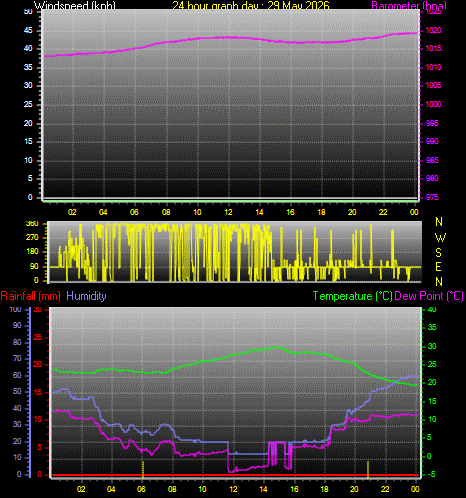Click hour 18 on the barometer graph time axis
This screenshot has width=466, height=498.
click(x=321, y=212)
